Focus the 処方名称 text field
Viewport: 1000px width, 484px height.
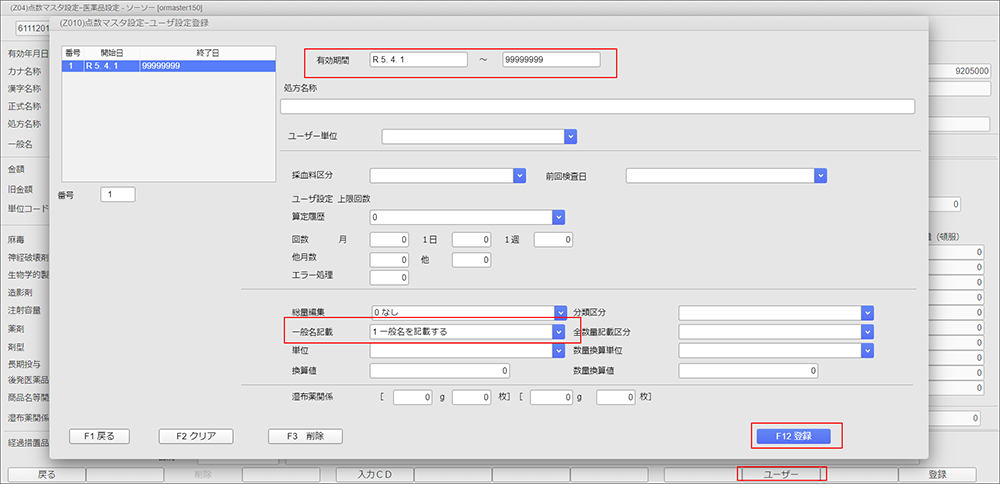coord(597,107)
